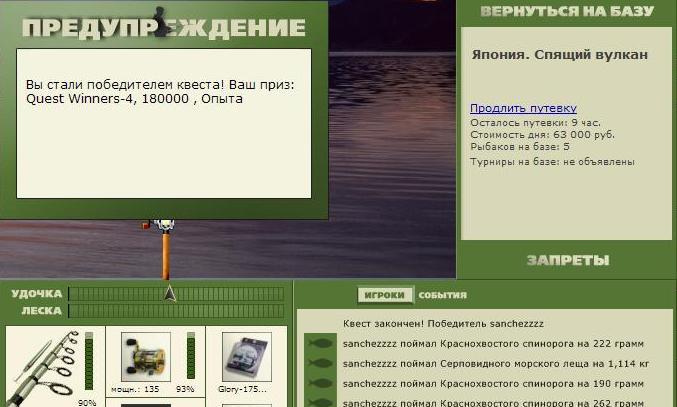Viewport: 677px width, 407px height.
Task: Click the Краснохвостого спинорога 262 грамм entry
Action: (x=494, y=403)
